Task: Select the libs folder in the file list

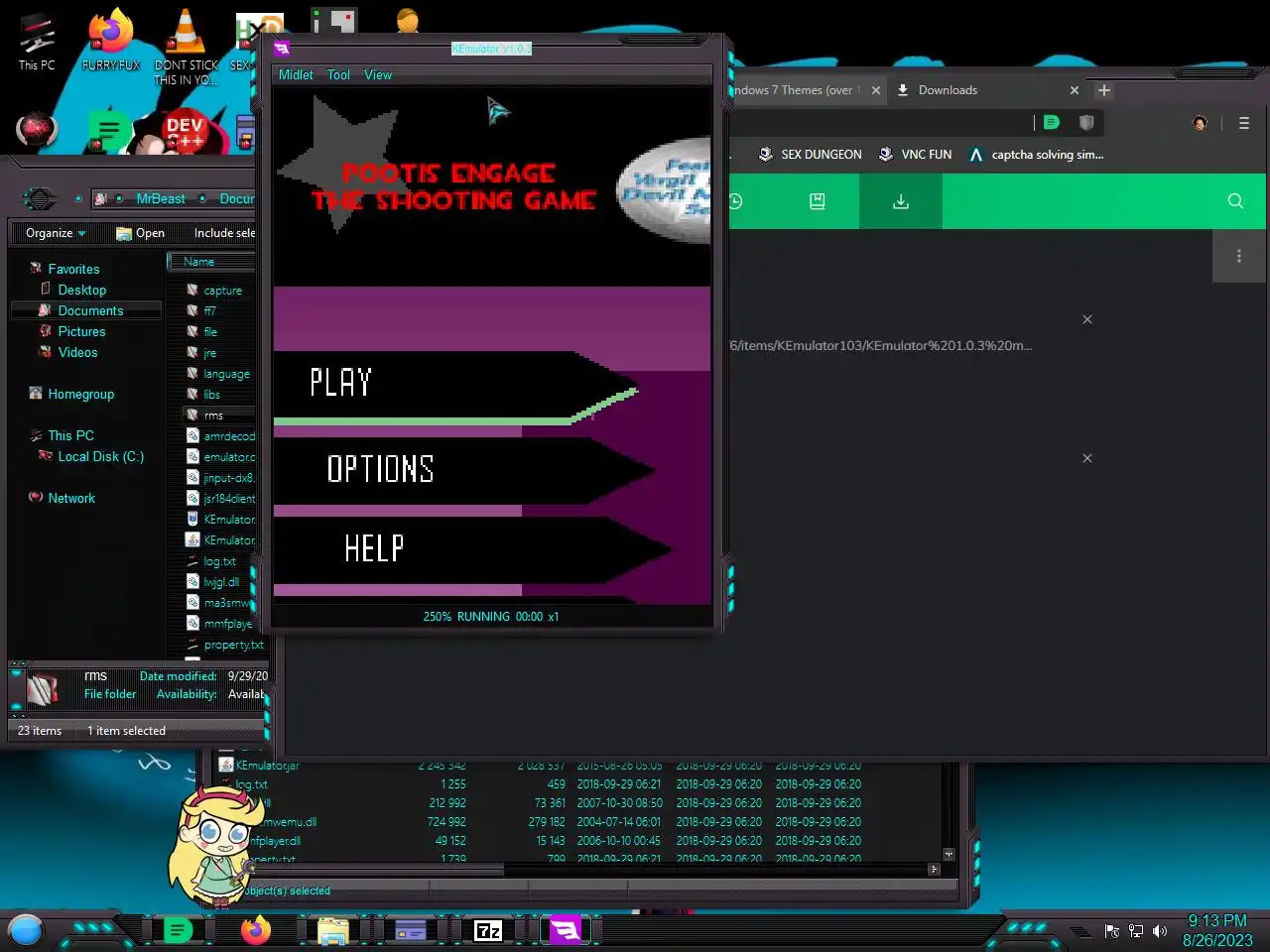Action: 211,395
